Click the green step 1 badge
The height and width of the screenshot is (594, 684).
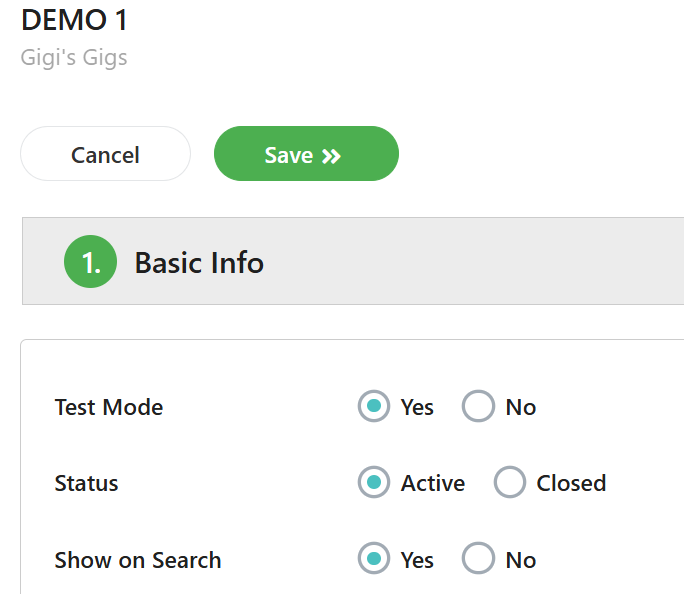pyautogui.click(x=91, y=263)
